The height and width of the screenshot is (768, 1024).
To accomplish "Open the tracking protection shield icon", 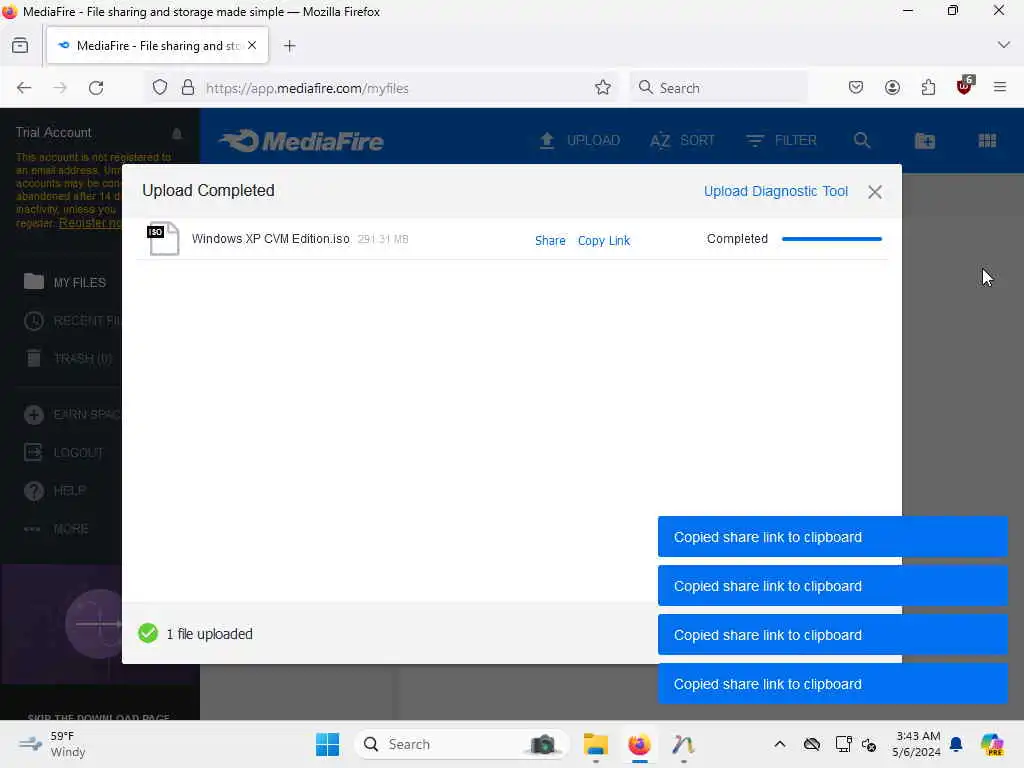I will point(160,88).
